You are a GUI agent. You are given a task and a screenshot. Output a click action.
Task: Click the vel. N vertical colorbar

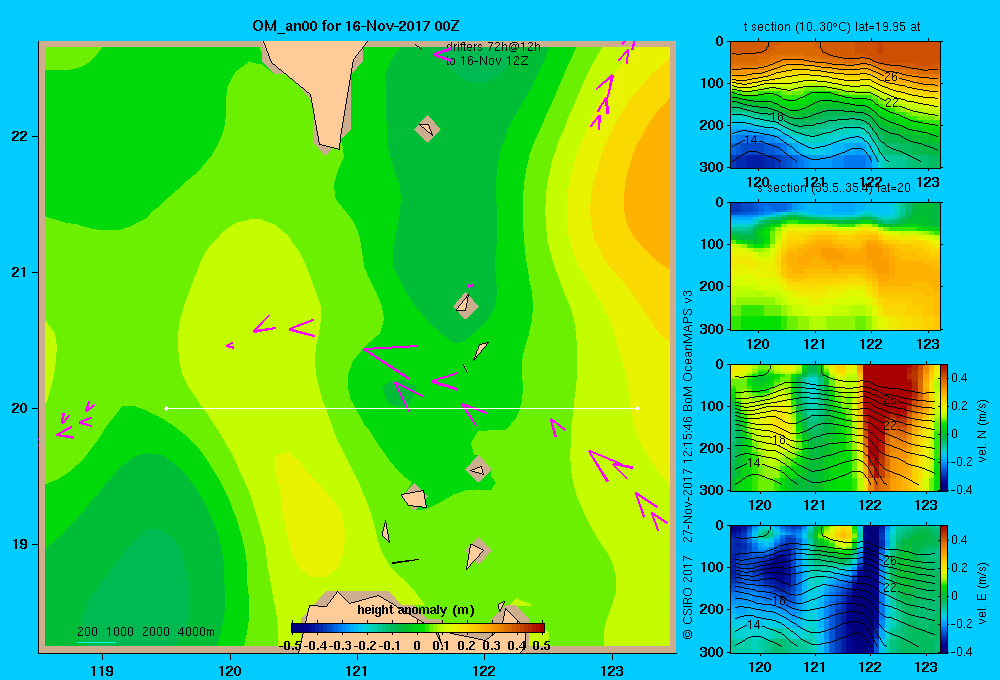coord(945,427)
